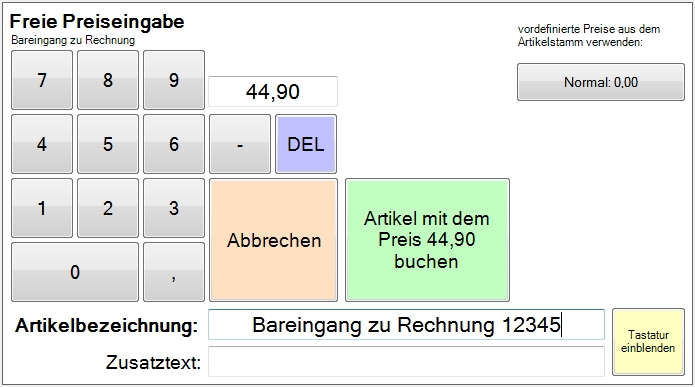Tap the minus sign key
Viewport: 695px width, 387px height.
[240, 144]
